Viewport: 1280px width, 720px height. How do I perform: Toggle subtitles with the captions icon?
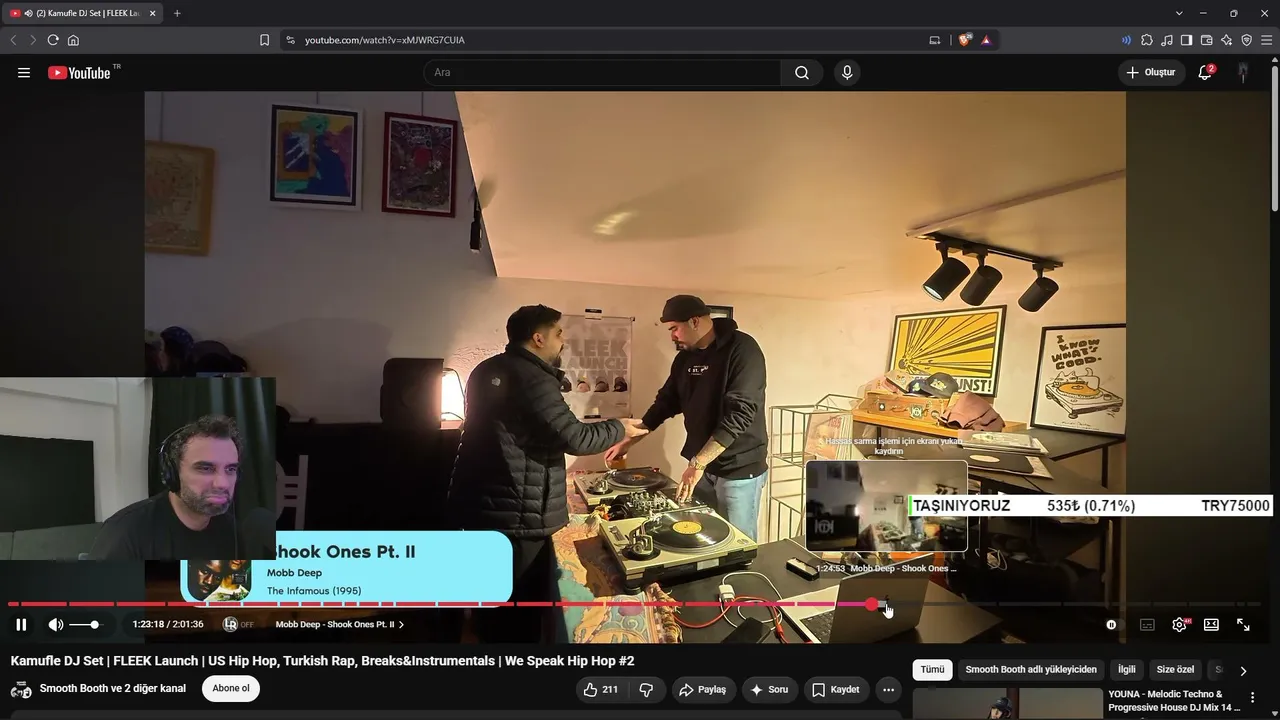[x=1147, y=625]
